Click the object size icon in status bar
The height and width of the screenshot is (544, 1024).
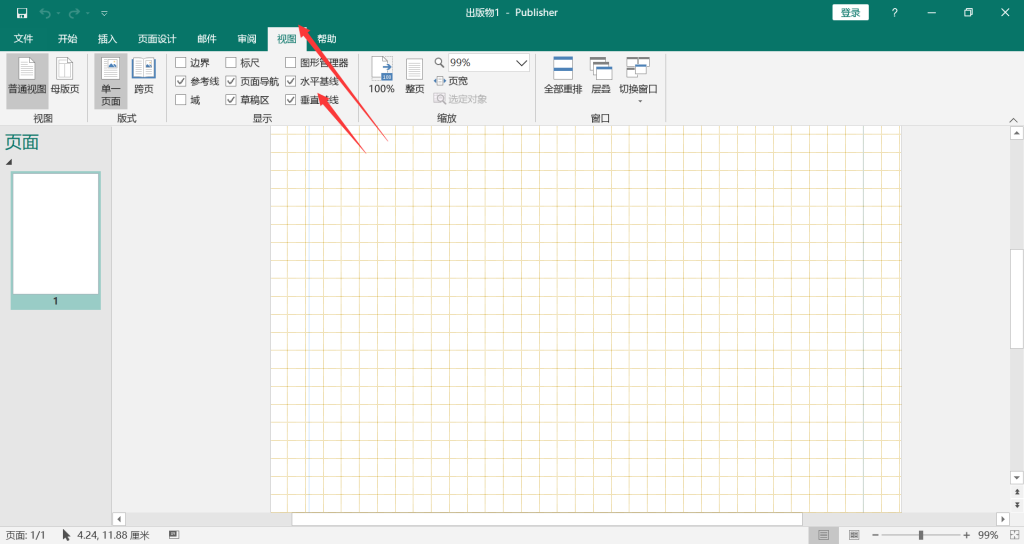(174, 535)
